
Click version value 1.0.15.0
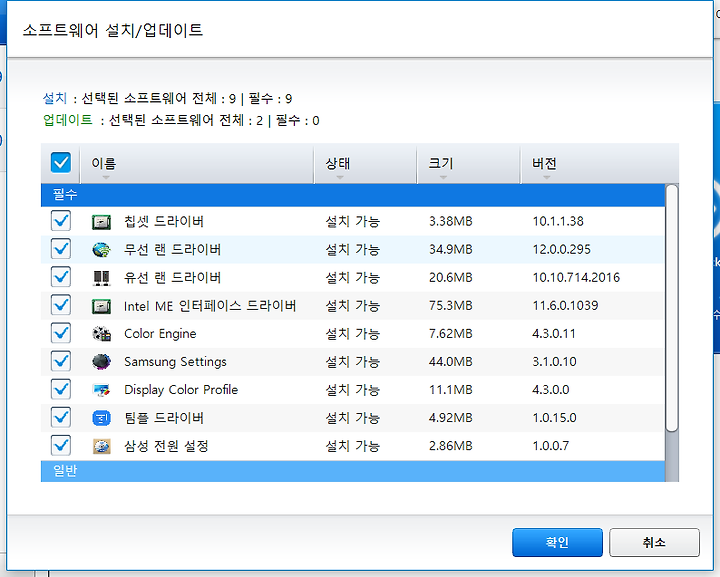pyautogui.click(x=554, y=417)
